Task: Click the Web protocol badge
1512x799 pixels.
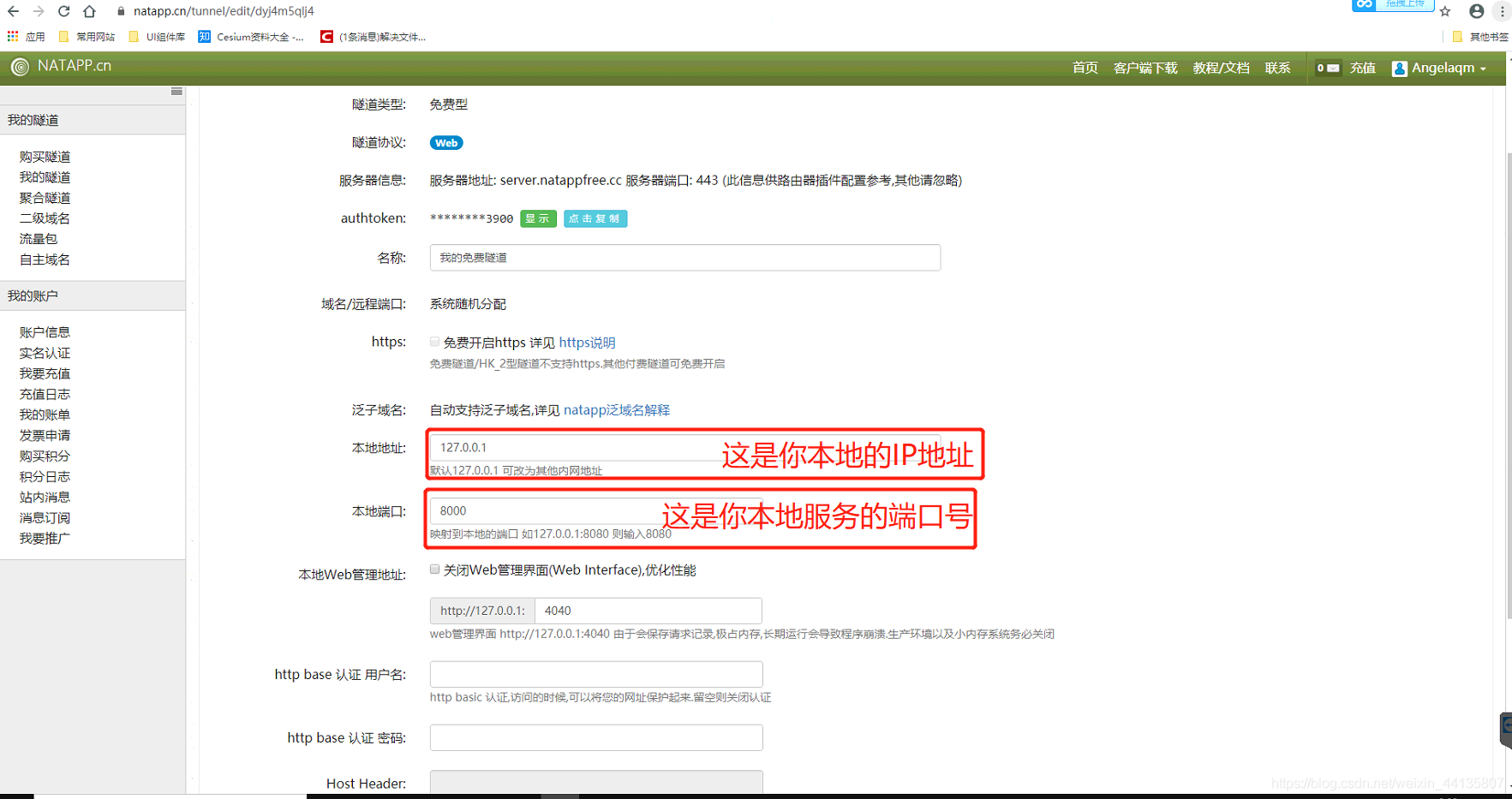Action: tap(446, 143)
